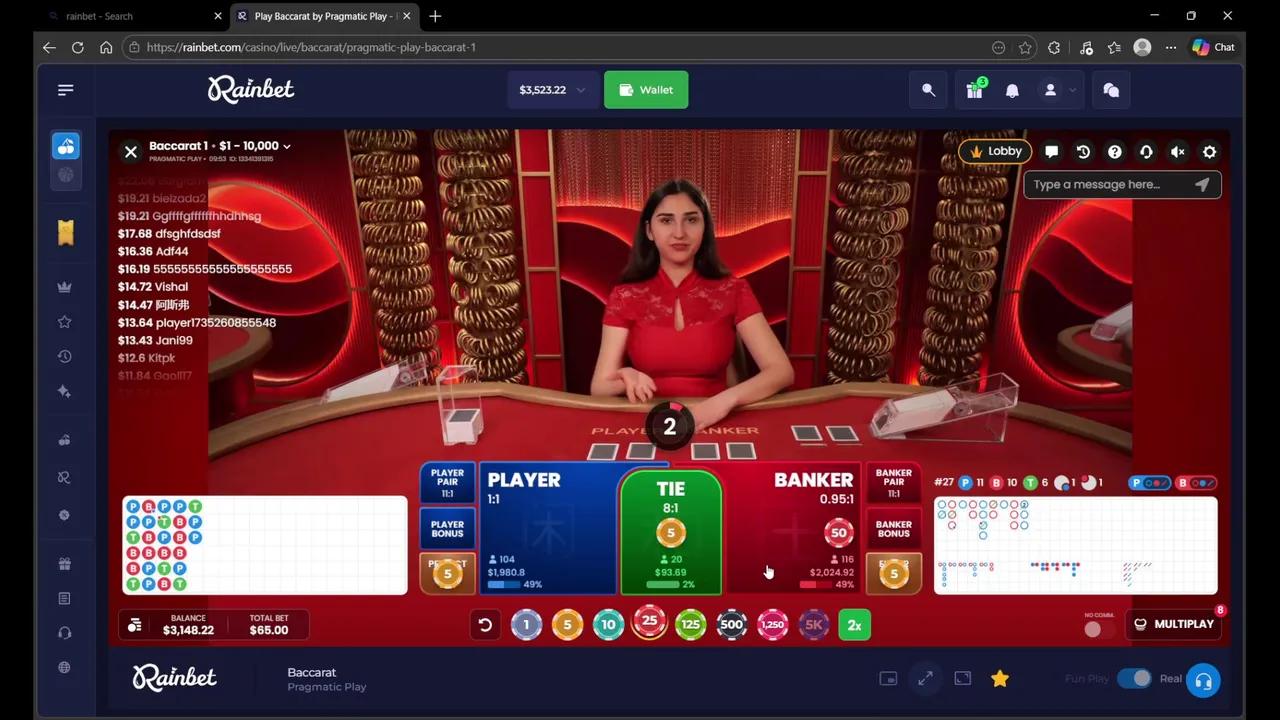The image size is (1280, 720).
Task: Open live support via the headset icon
Action: point(1146,151)
